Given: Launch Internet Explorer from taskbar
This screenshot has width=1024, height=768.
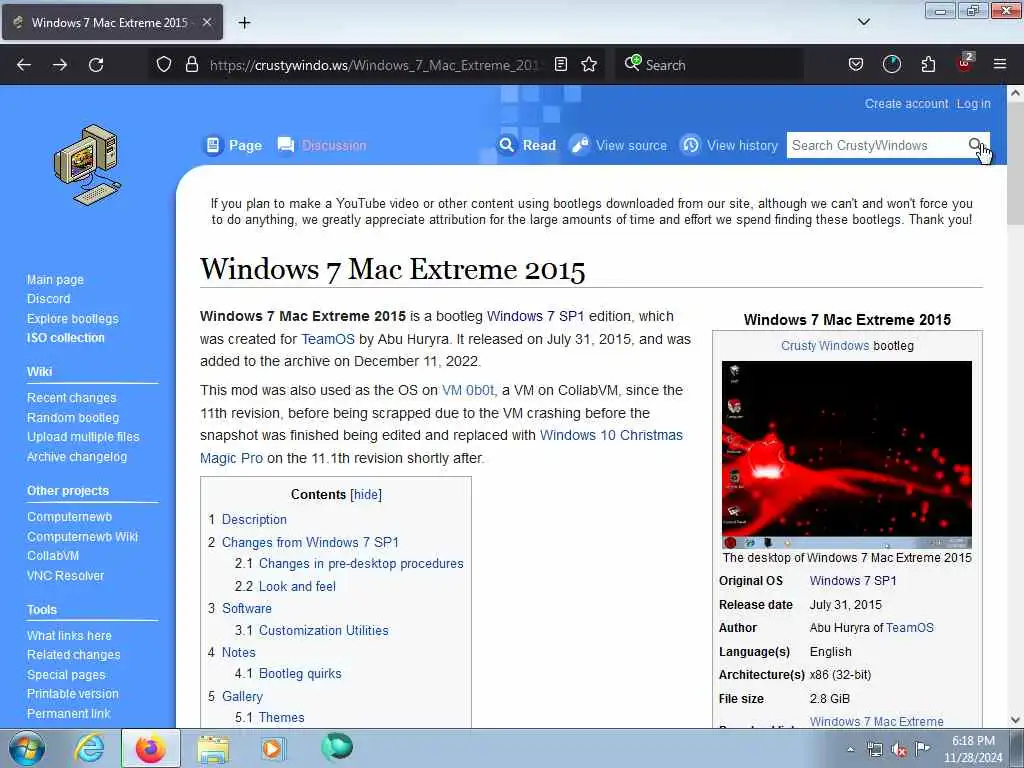Looking at the screenshot, I should [x=89, y=748].
